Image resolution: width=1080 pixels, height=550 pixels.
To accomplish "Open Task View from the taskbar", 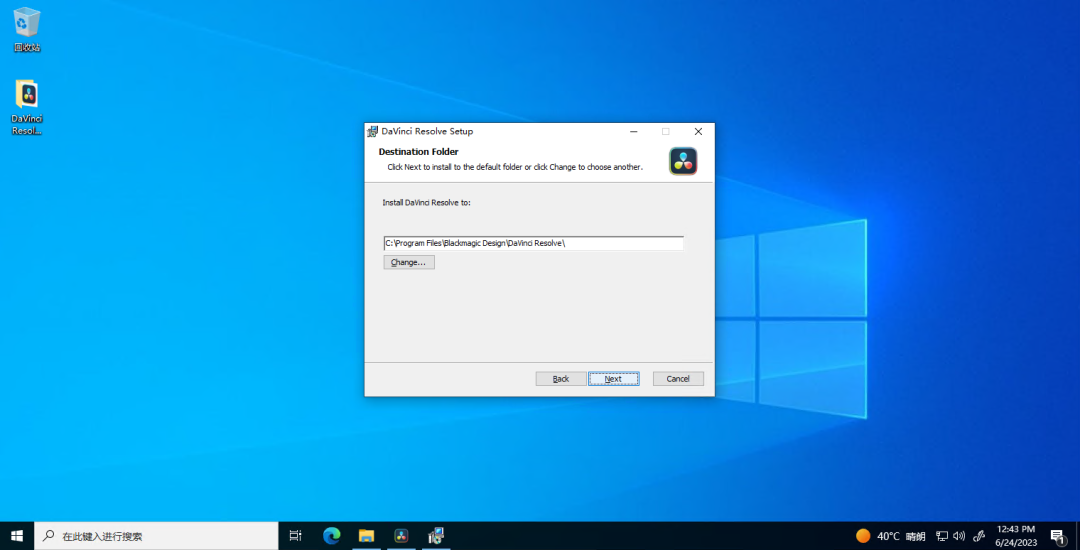I will pos(295,536).
